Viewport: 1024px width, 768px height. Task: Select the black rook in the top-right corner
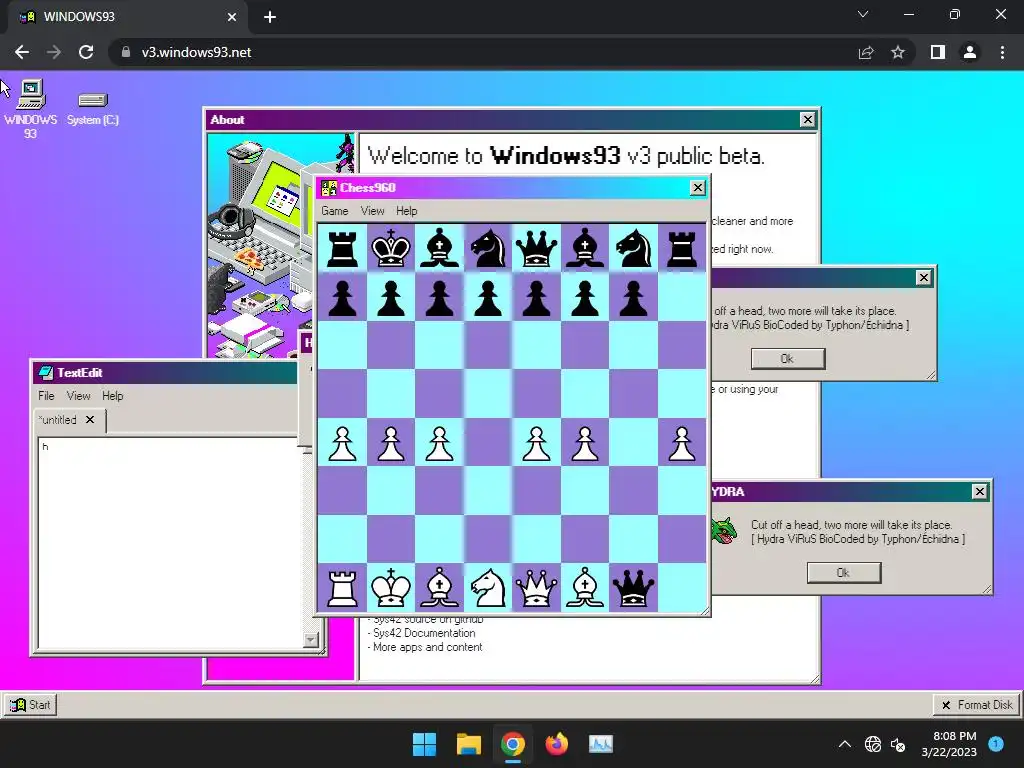pos(682,249)
